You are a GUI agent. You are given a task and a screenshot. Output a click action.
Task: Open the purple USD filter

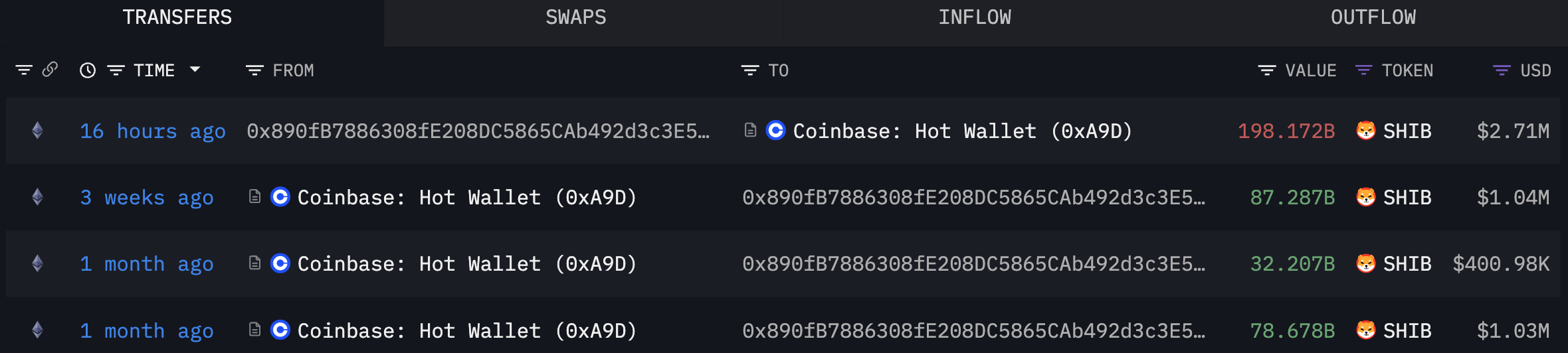[x=1502, y=70]
